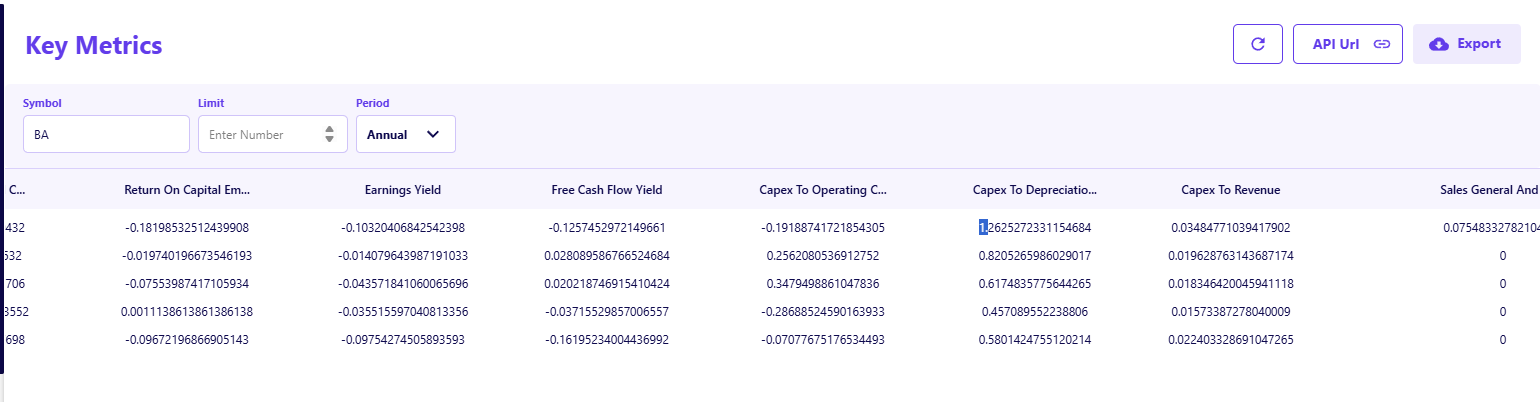Click the Free Cash Flow Yield header
This screenshot has width=1540, height=402.
(607, 189)
